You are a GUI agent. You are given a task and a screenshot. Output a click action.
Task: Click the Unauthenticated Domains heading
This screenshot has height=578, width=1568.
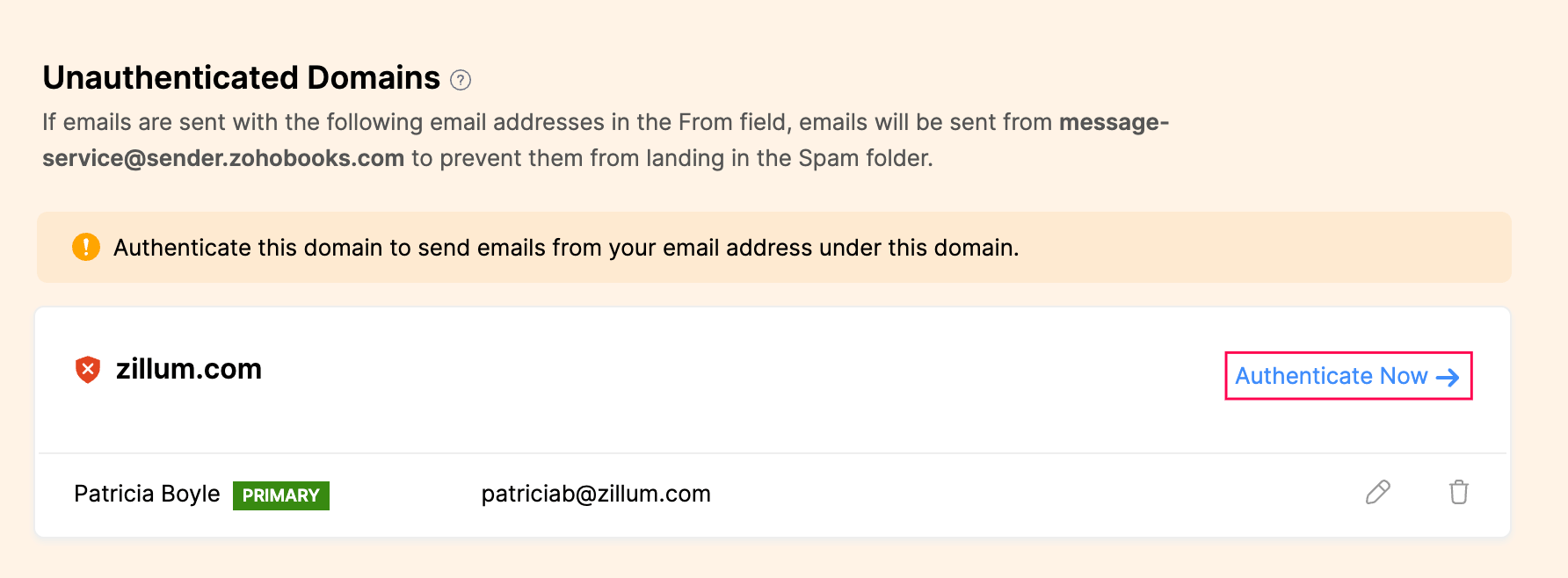click(242, 78)
